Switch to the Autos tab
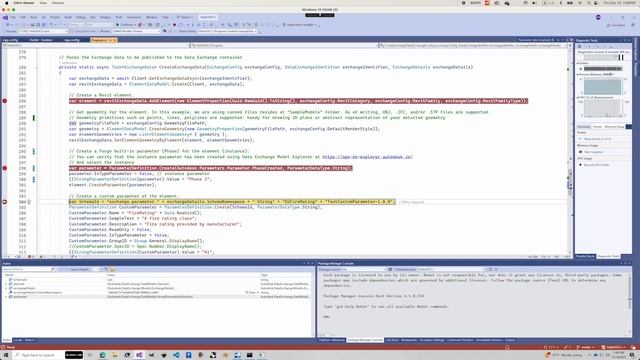Screen dimensions: 640x360 [7, 340]
